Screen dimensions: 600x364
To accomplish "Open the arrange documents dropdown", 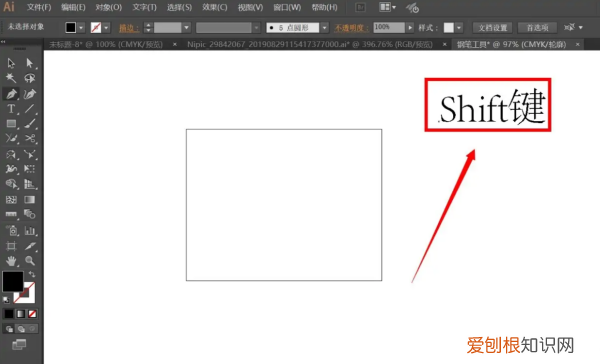I will point(388,7).
